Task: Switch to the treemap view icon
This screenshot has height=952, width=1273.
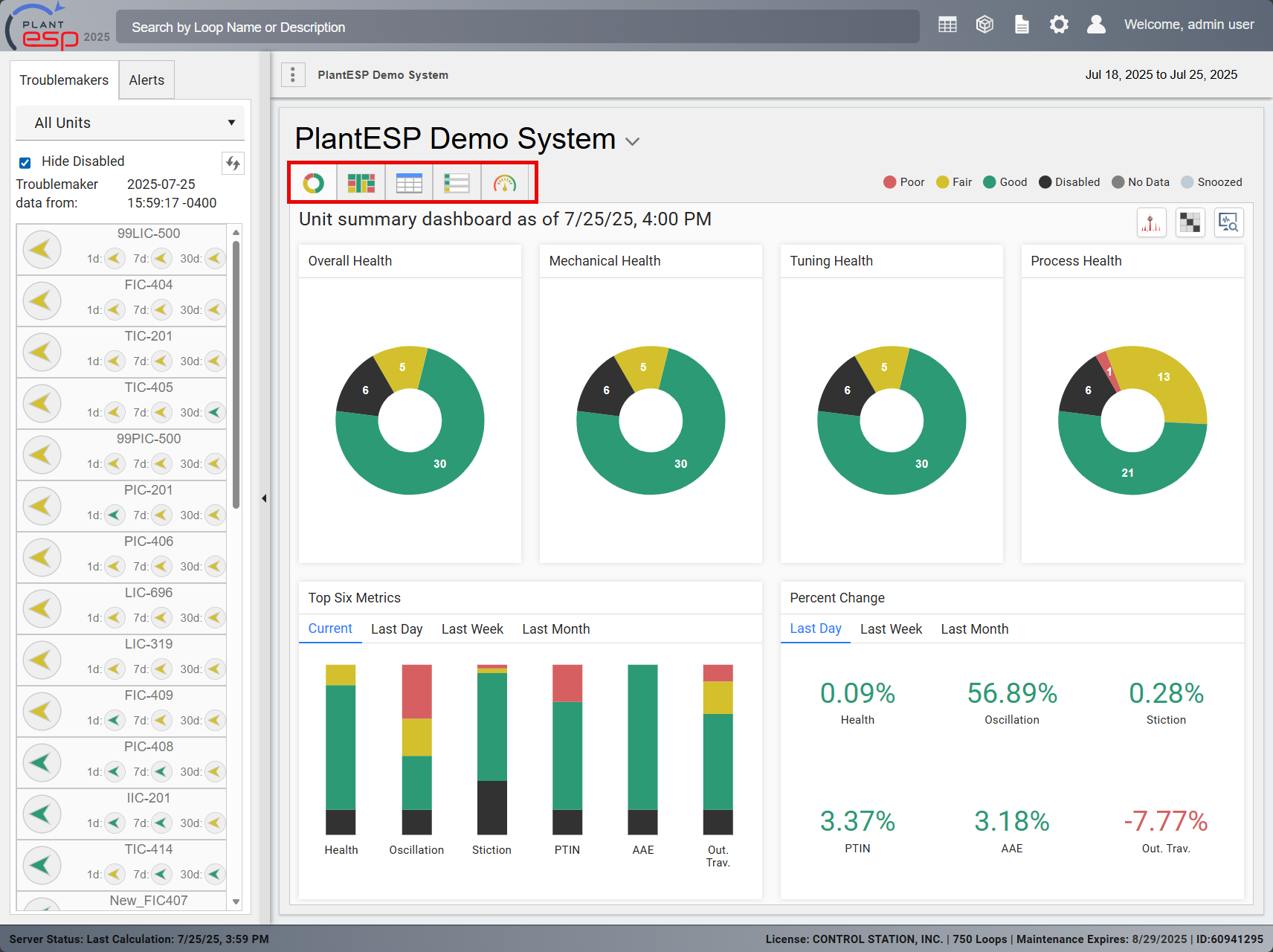Action: coord(361,183)
